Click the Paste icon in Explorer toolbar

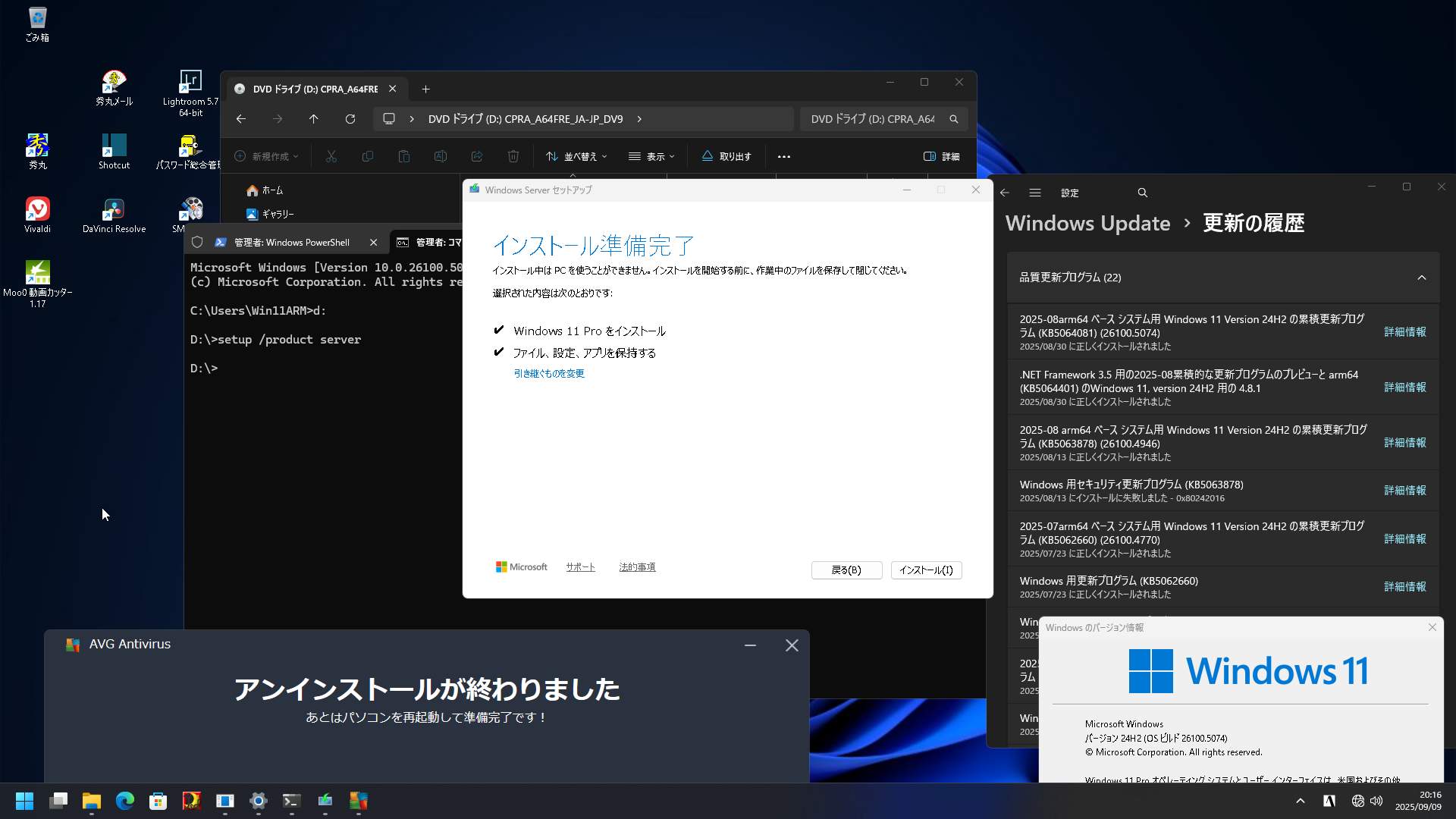(404, 156)
